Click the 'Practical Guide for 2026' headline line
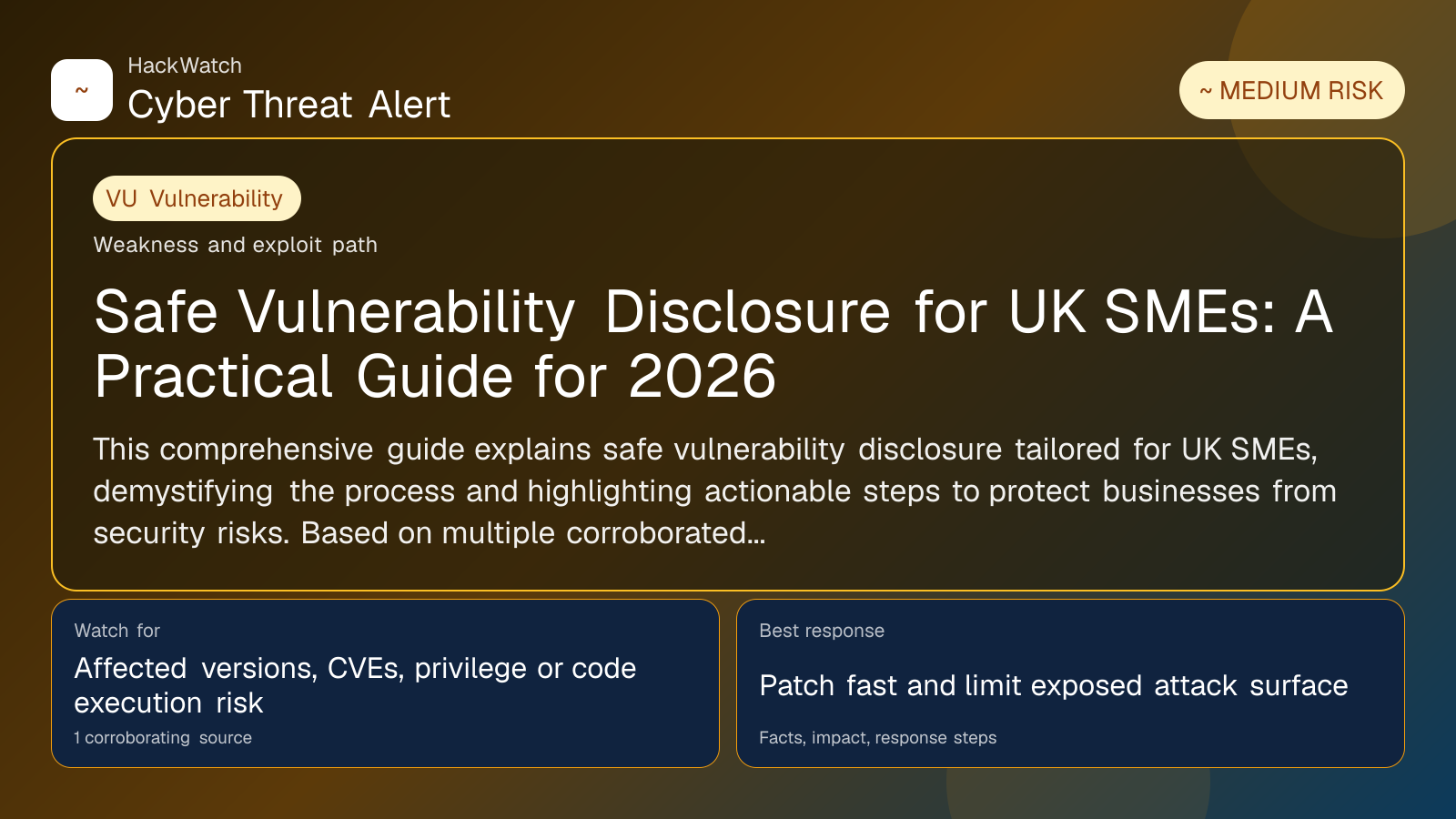This screenshot has width=1456, height=819. click(x=435, y=377)
